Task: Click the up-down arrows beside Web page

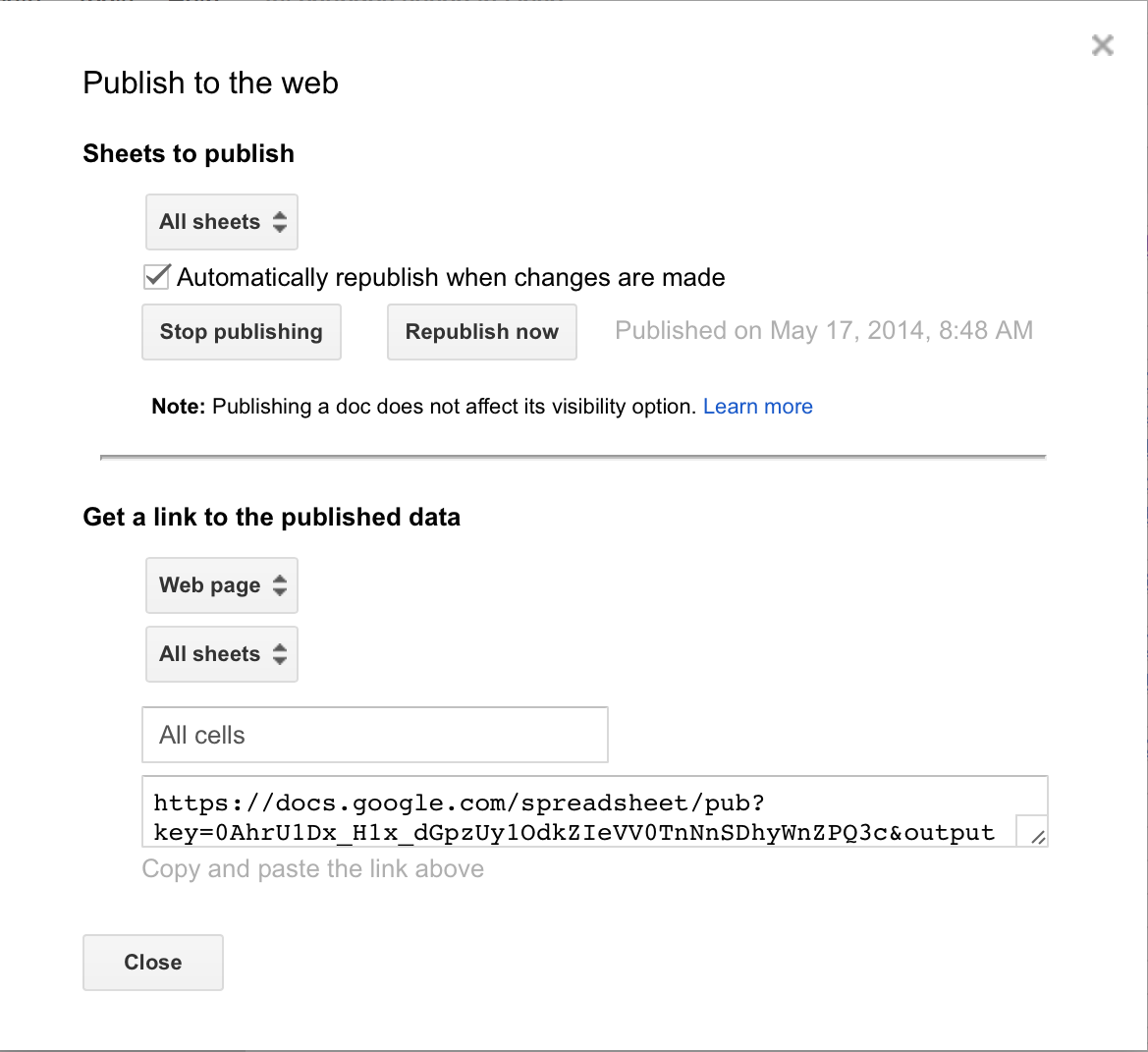Action: [280, 585]
